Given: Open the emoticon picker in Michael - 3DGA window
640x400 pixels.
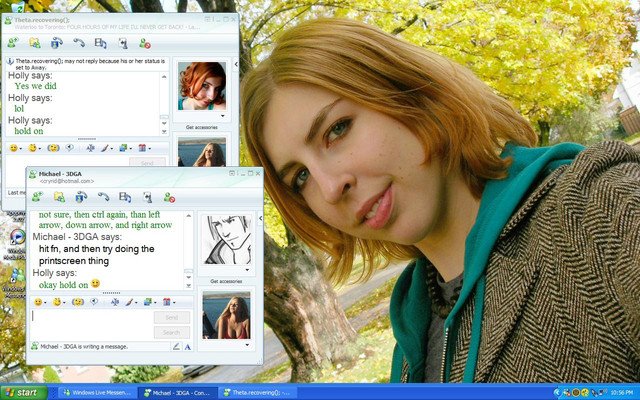Looking at the screenshot, I should pyautogui.click(x=38, y=302).
